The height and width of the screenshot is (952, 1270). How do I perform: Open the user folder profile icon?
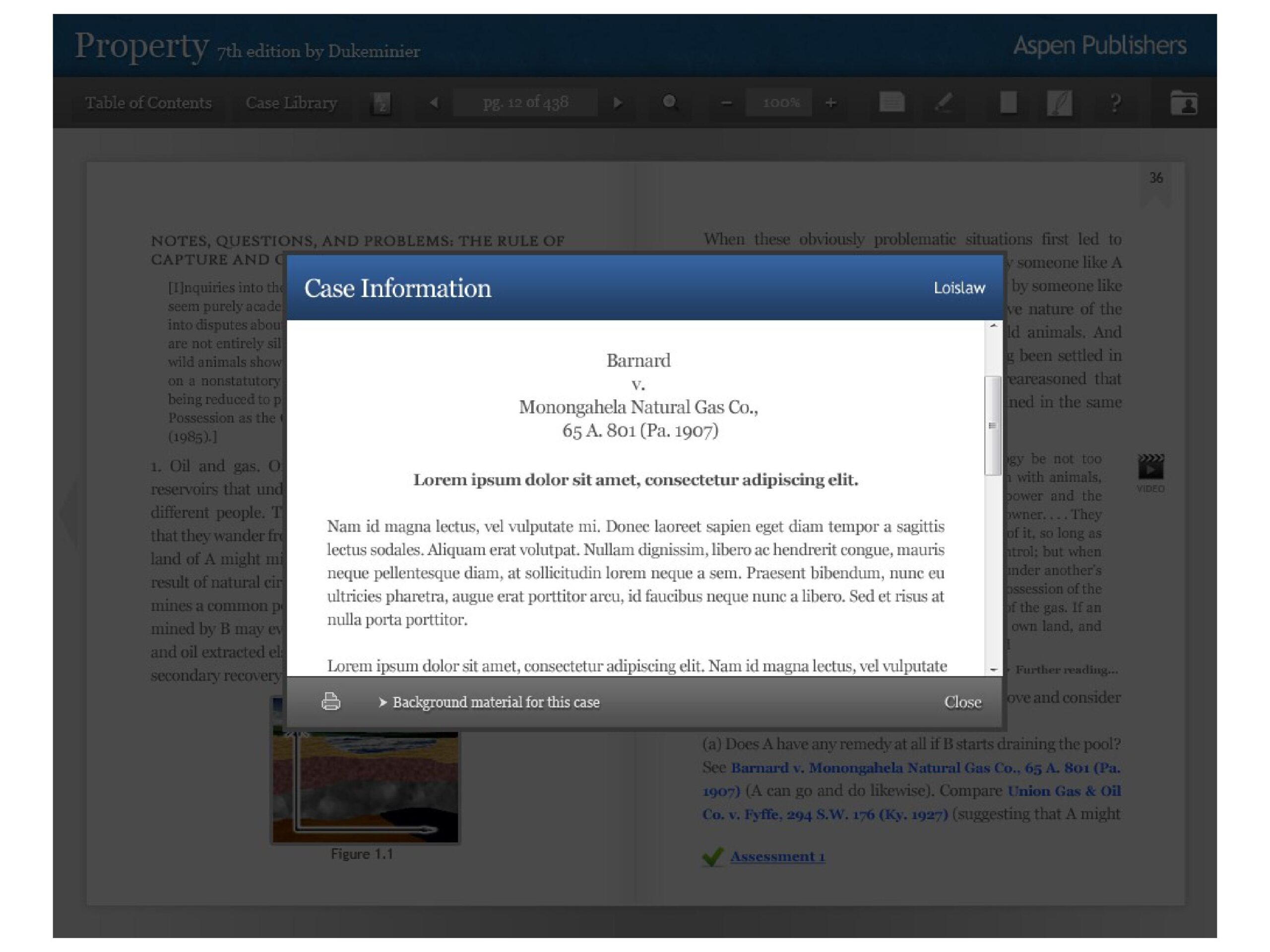click(x=1184, y=103)
